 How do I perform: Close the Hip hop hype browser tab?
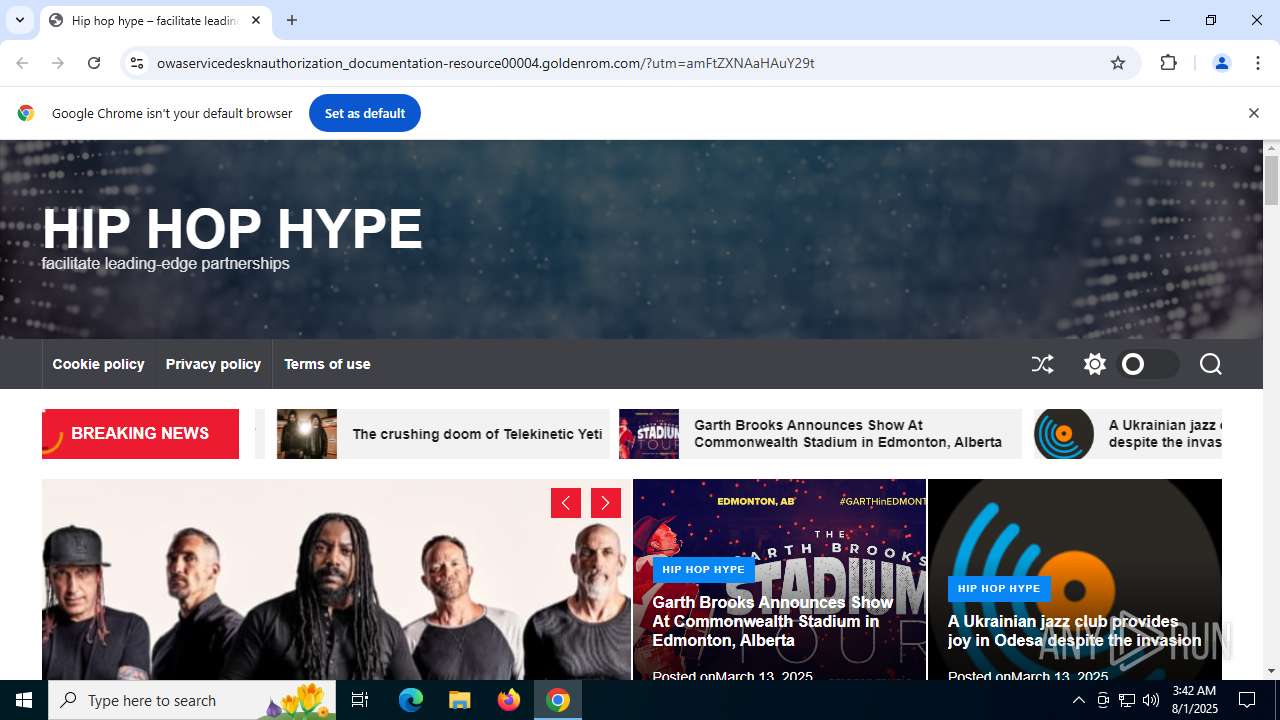click(x=256, y=20)
